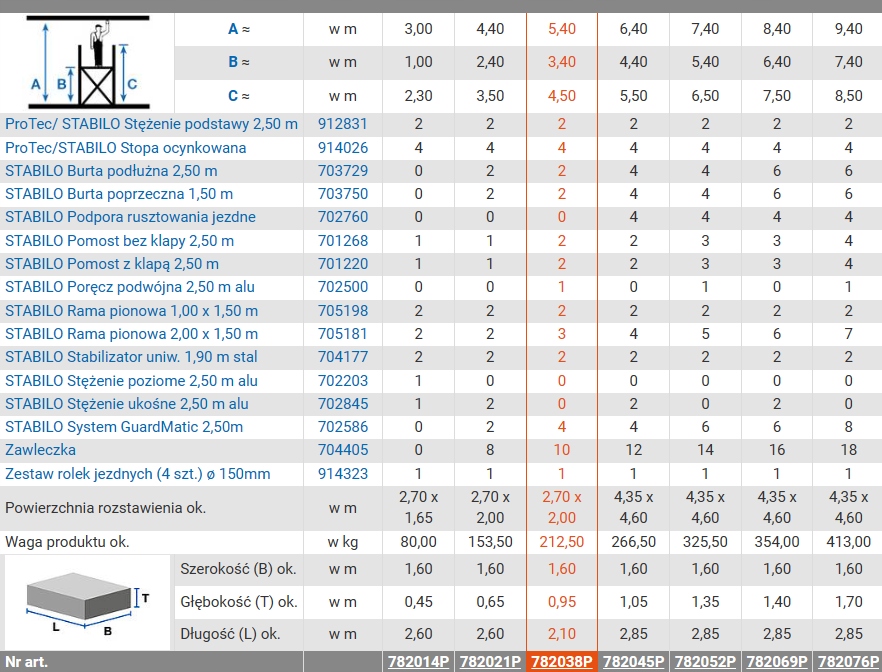Click part number 702760
Viewport: 882px width, 672px height.
pyautogui.click(x=343, y=217)
